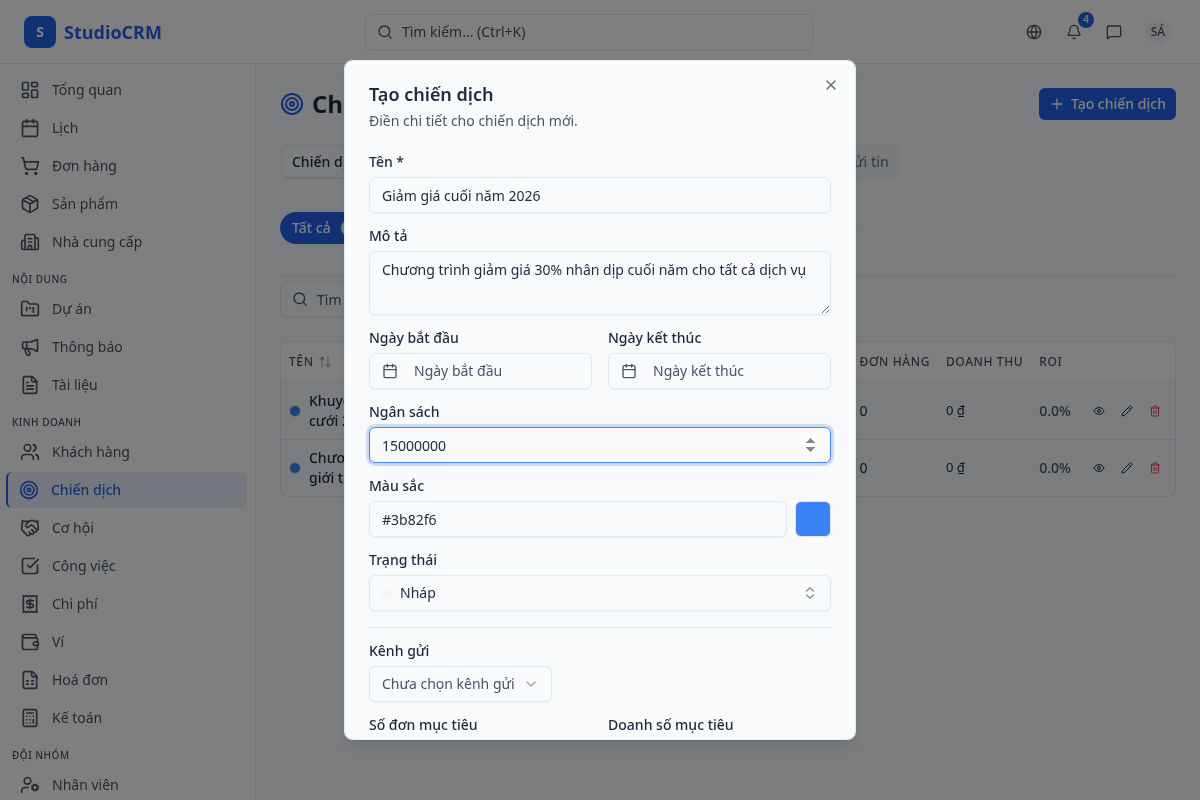Open the Ngày bắt đầu date picker

click(x=480, y=371)
